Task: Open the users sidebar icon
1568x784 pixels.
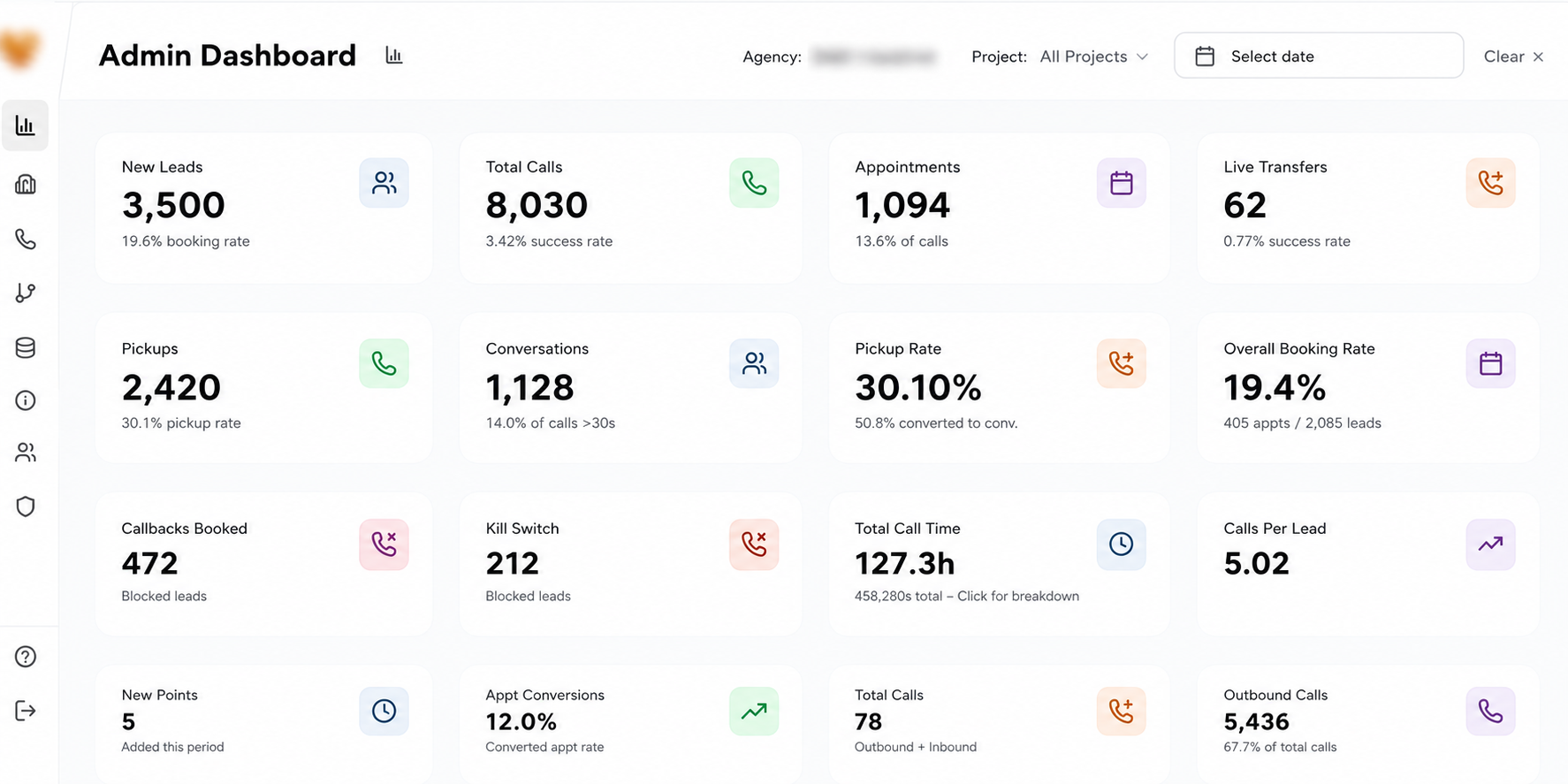Action: coord(26,453)
